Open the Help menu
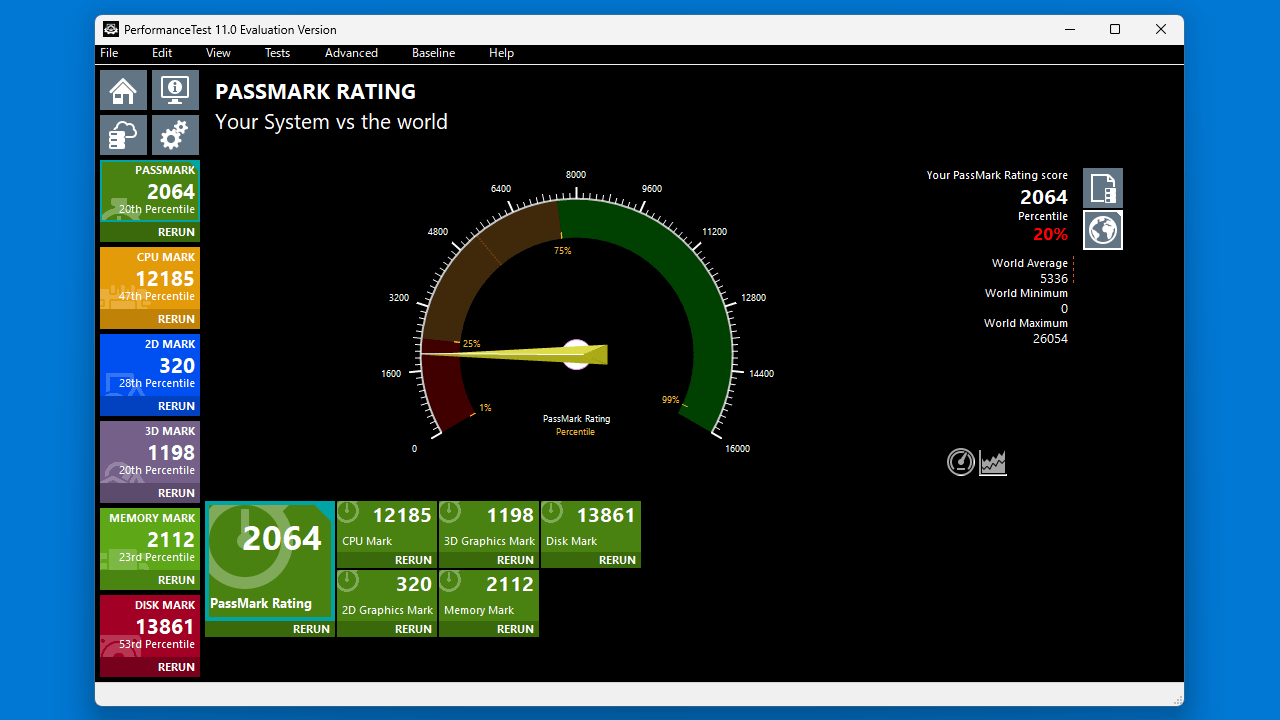 tap(501, 53)
